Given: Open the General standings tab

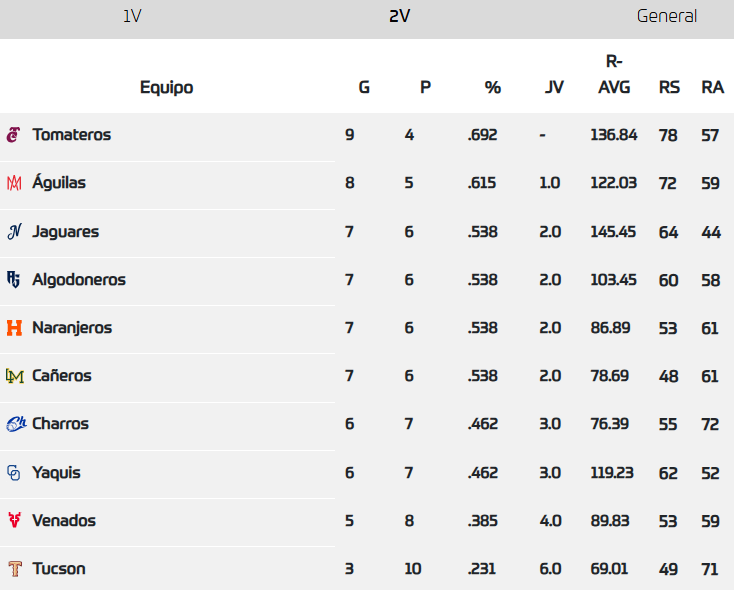Looking at the screenshot, I should click(x=667, y=16).
